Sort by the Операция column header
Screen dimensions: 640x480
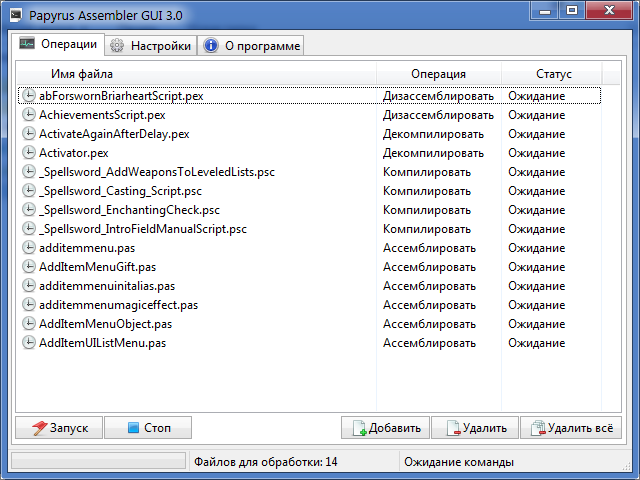[x=438, y=74]
